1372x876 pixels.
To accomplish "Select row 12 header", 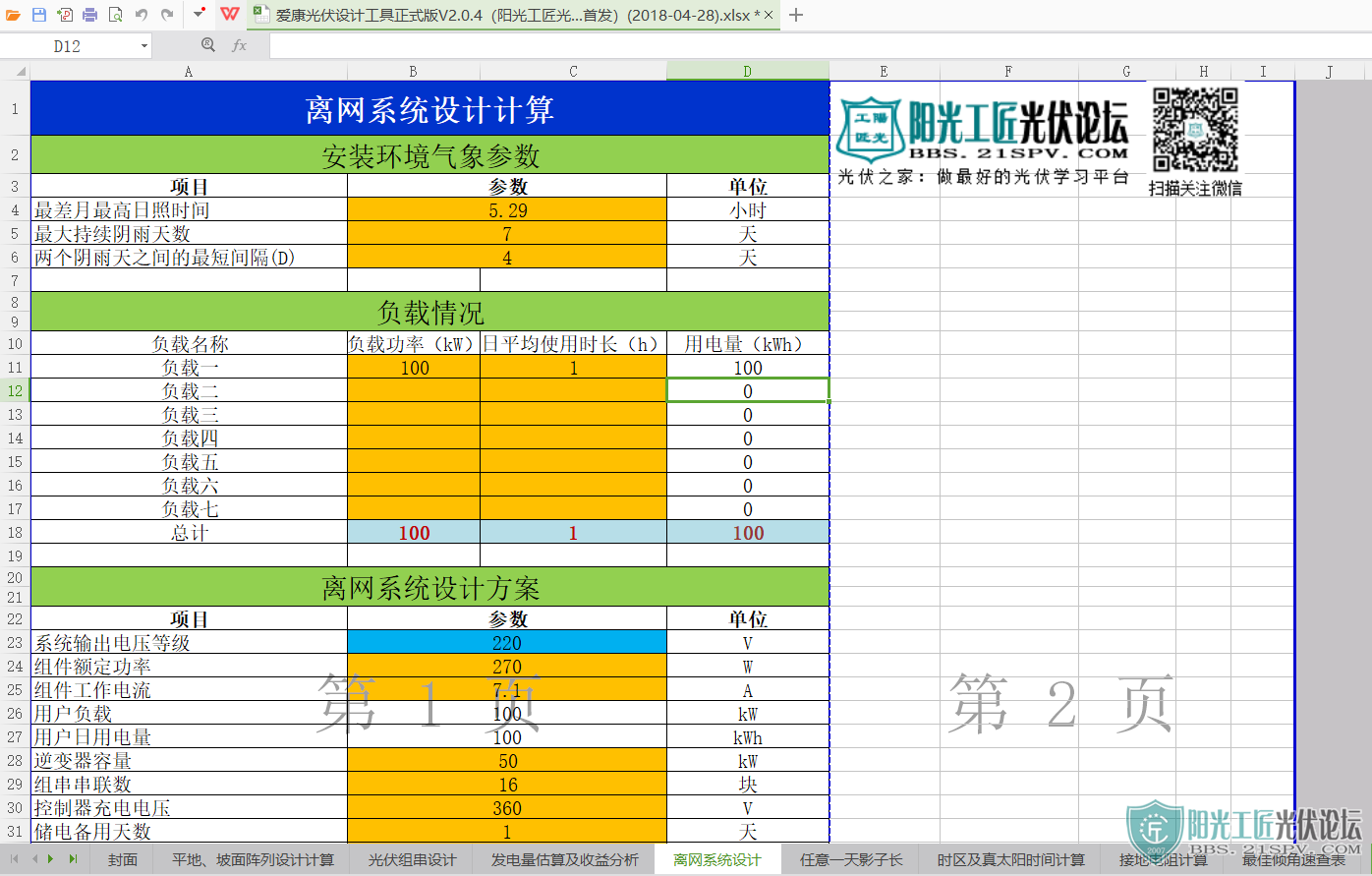I will tap(15, 390).
